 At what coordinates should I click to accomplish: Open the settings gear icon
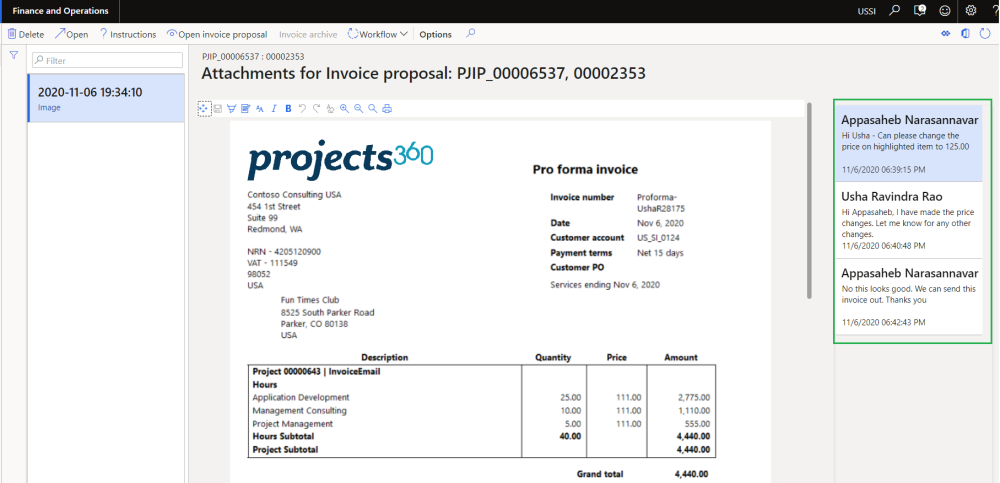(971, 11)
